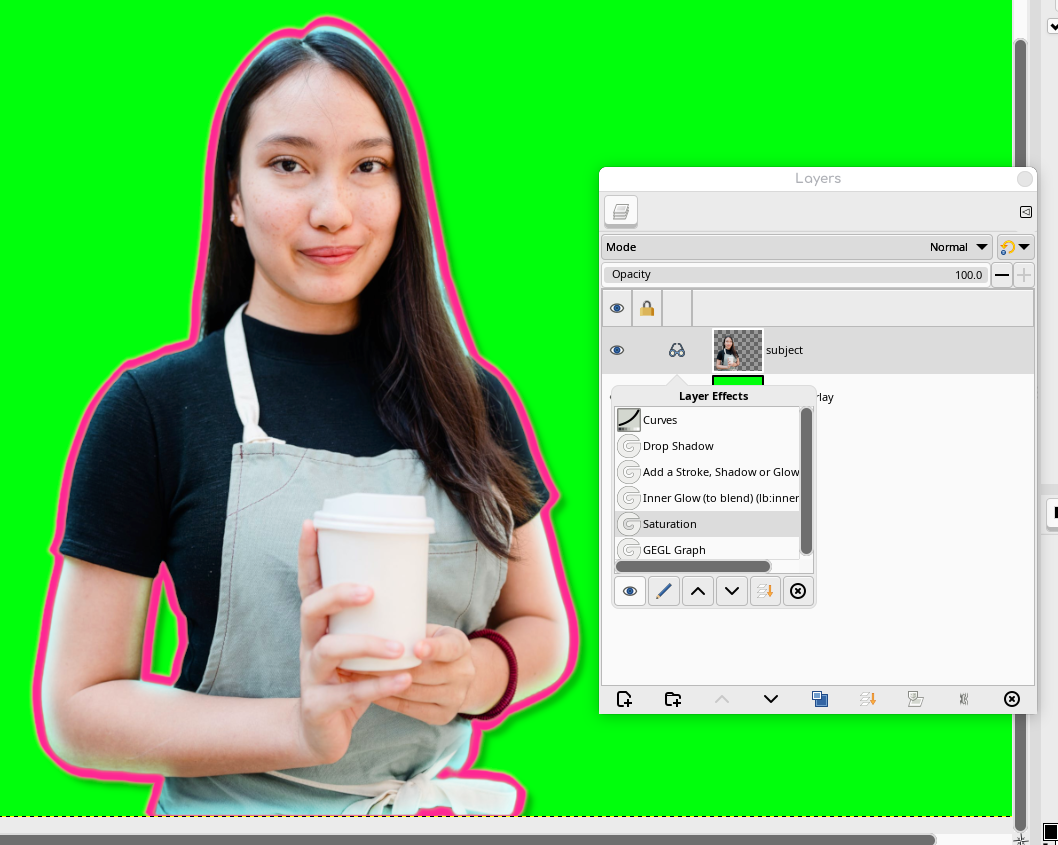Increase opacity with the plus button
The width and height of the screenshot is (1058, 845).
pos(1024,275)
